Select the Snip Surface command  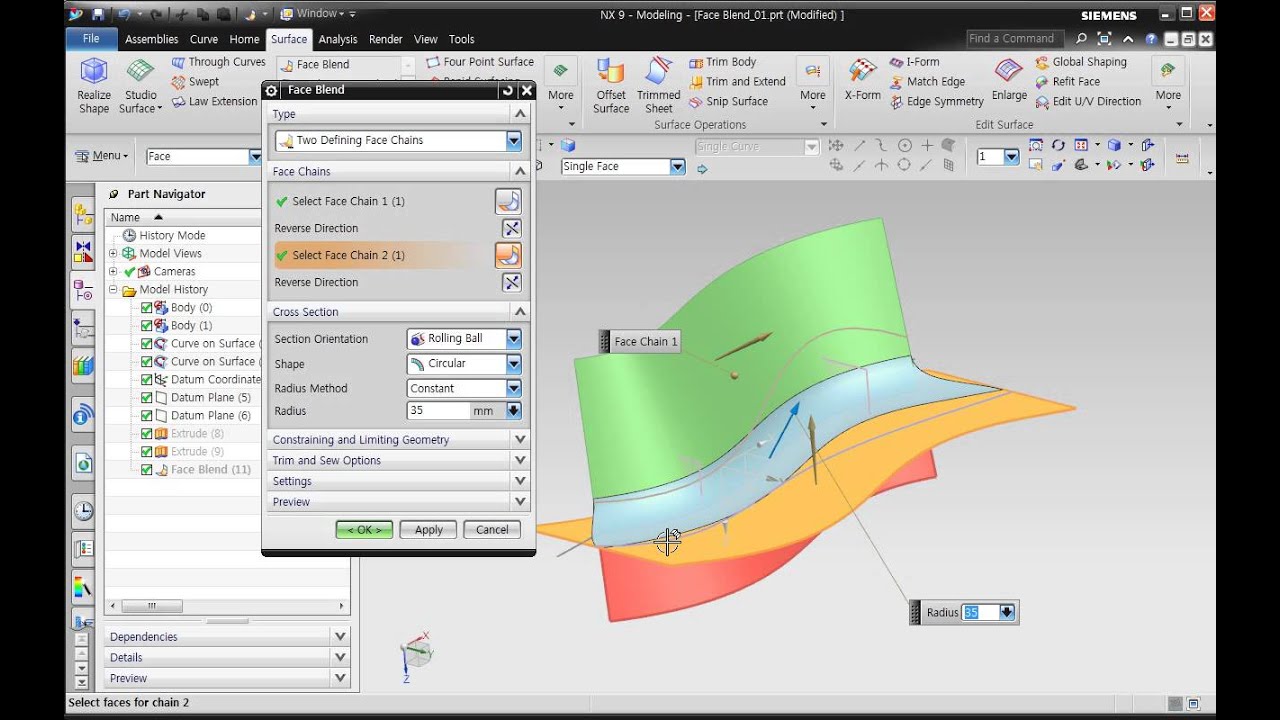728,101
